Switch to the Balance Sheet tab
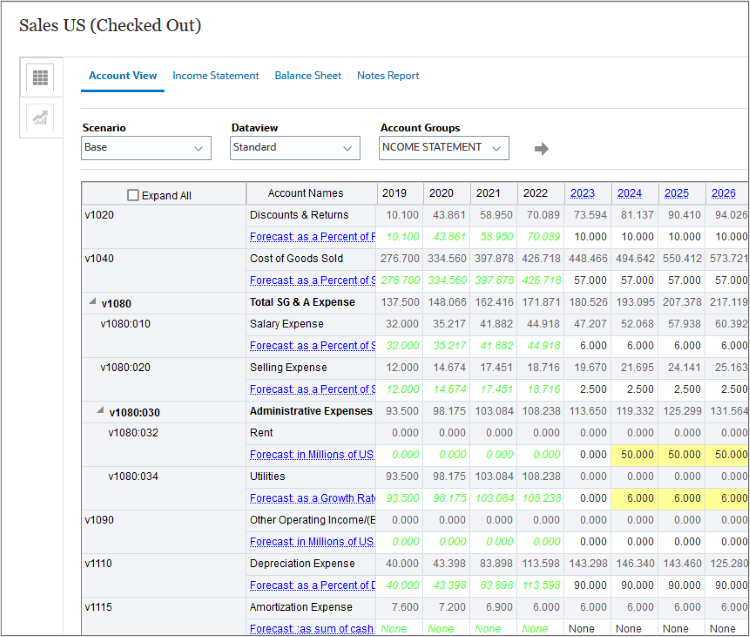 [x=308, y=76]
